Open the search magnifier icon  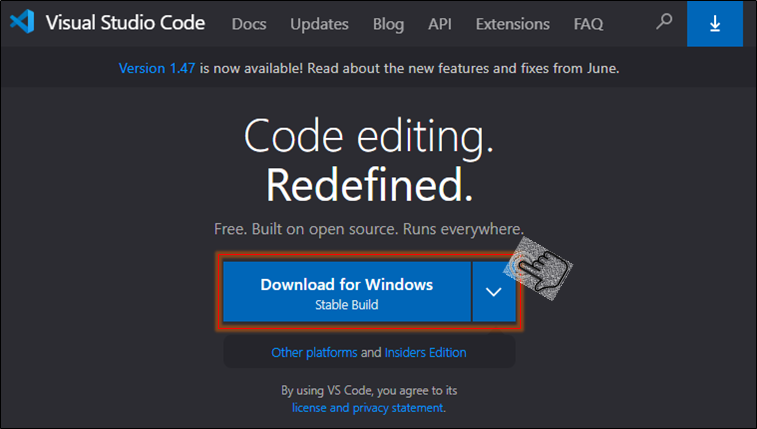pos(664,22)
